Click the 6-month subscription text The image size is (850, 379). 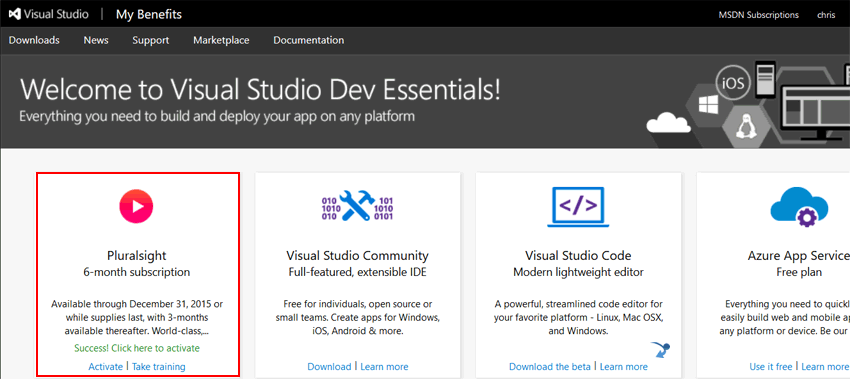pos(137,272)
